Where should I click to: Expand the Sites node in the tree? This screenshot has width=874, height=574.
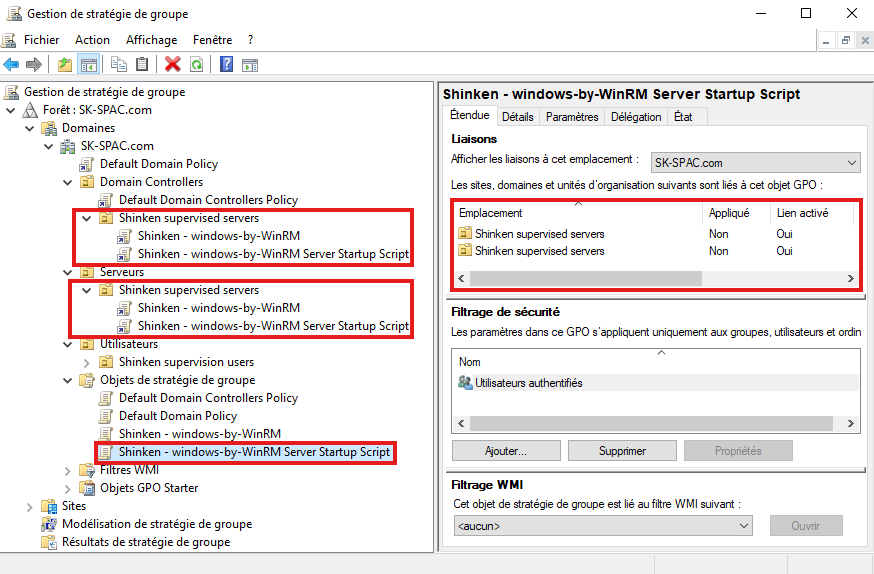click(x=29, y=506)
